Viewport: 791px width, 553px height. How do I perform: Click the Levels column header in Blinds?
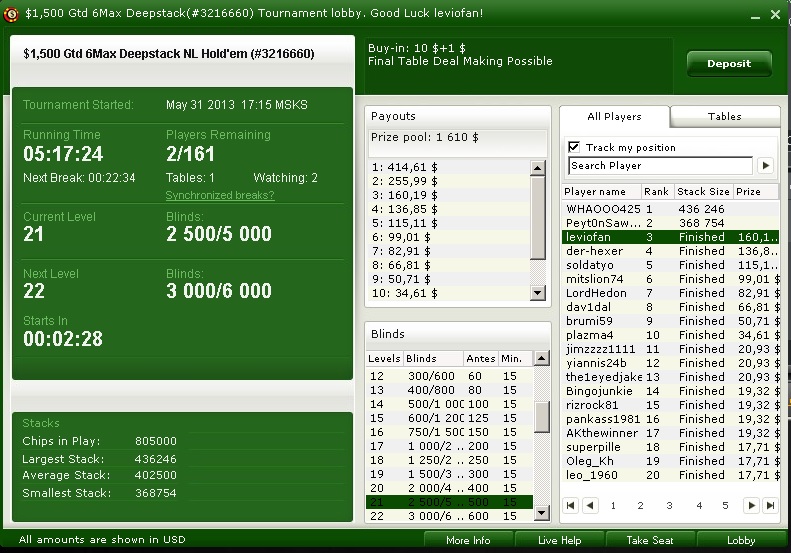coord(384,358)
